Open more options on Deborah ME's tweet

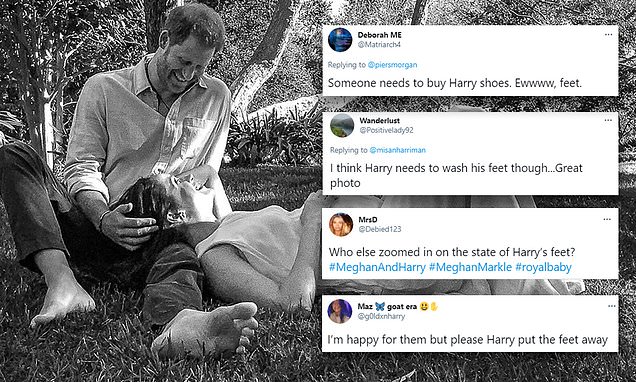608,35
